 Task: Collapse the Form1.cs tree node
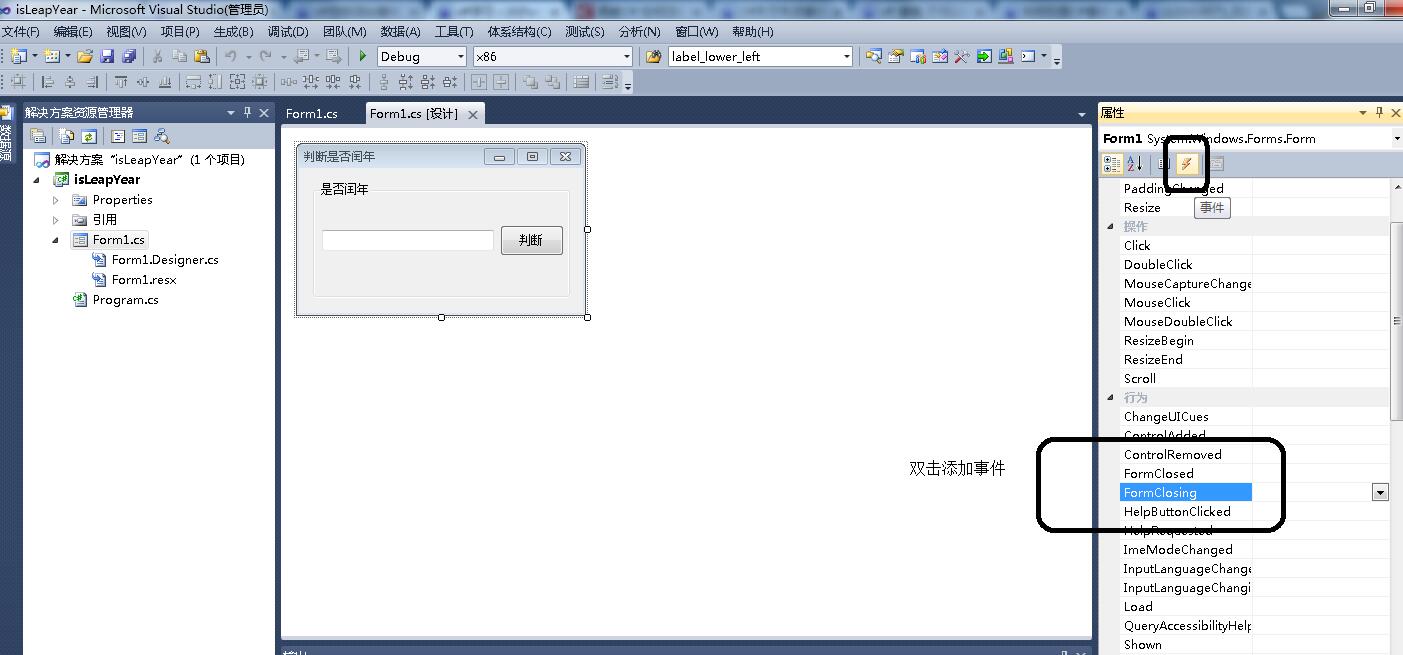(56, 240)
